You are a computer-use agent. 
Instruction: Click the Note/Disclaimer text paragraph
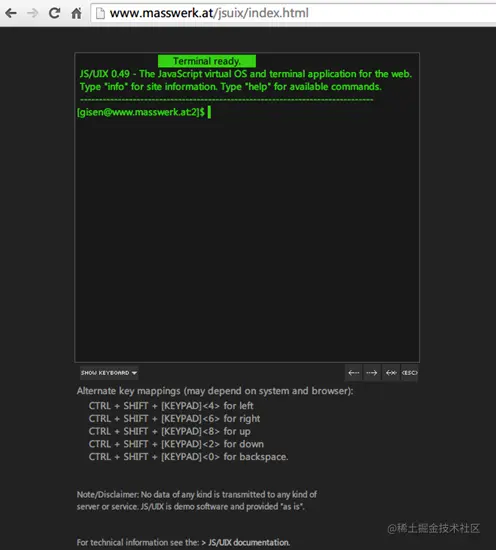[196, 501]
